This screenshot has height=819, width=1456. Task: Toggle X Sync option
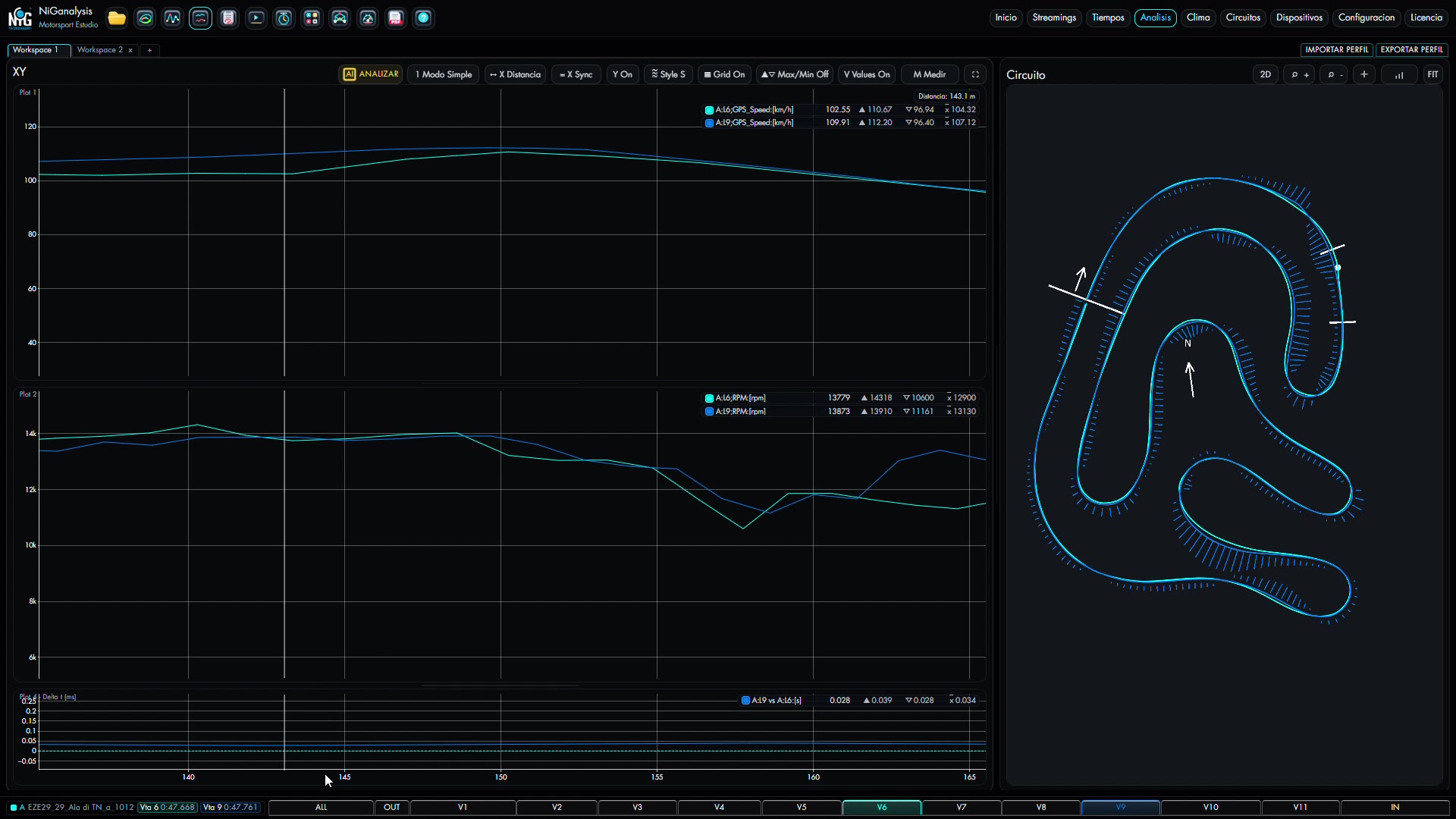coord(576,74)
